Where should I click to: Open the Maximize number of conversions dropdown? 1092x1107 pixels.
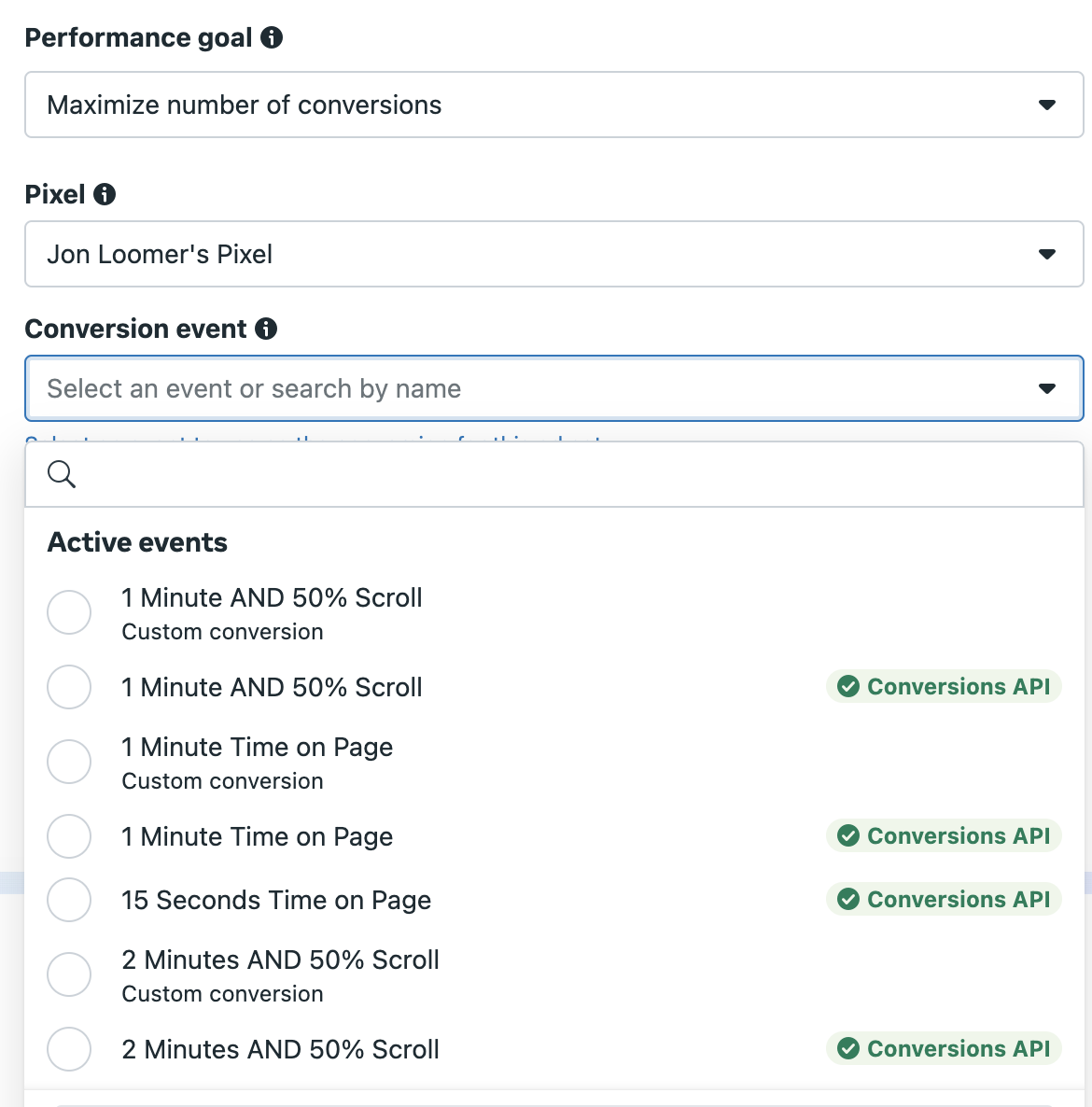tap(554, 105)
